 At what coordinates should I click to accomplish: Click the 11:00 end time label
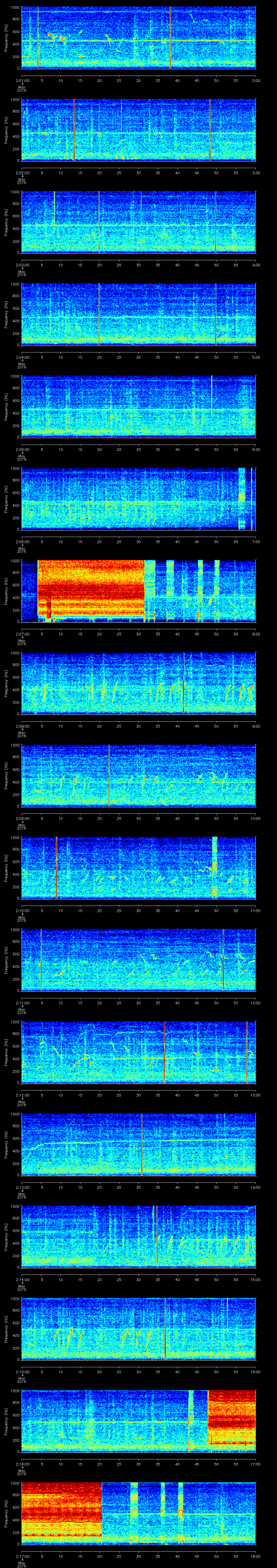pos(255,910)
